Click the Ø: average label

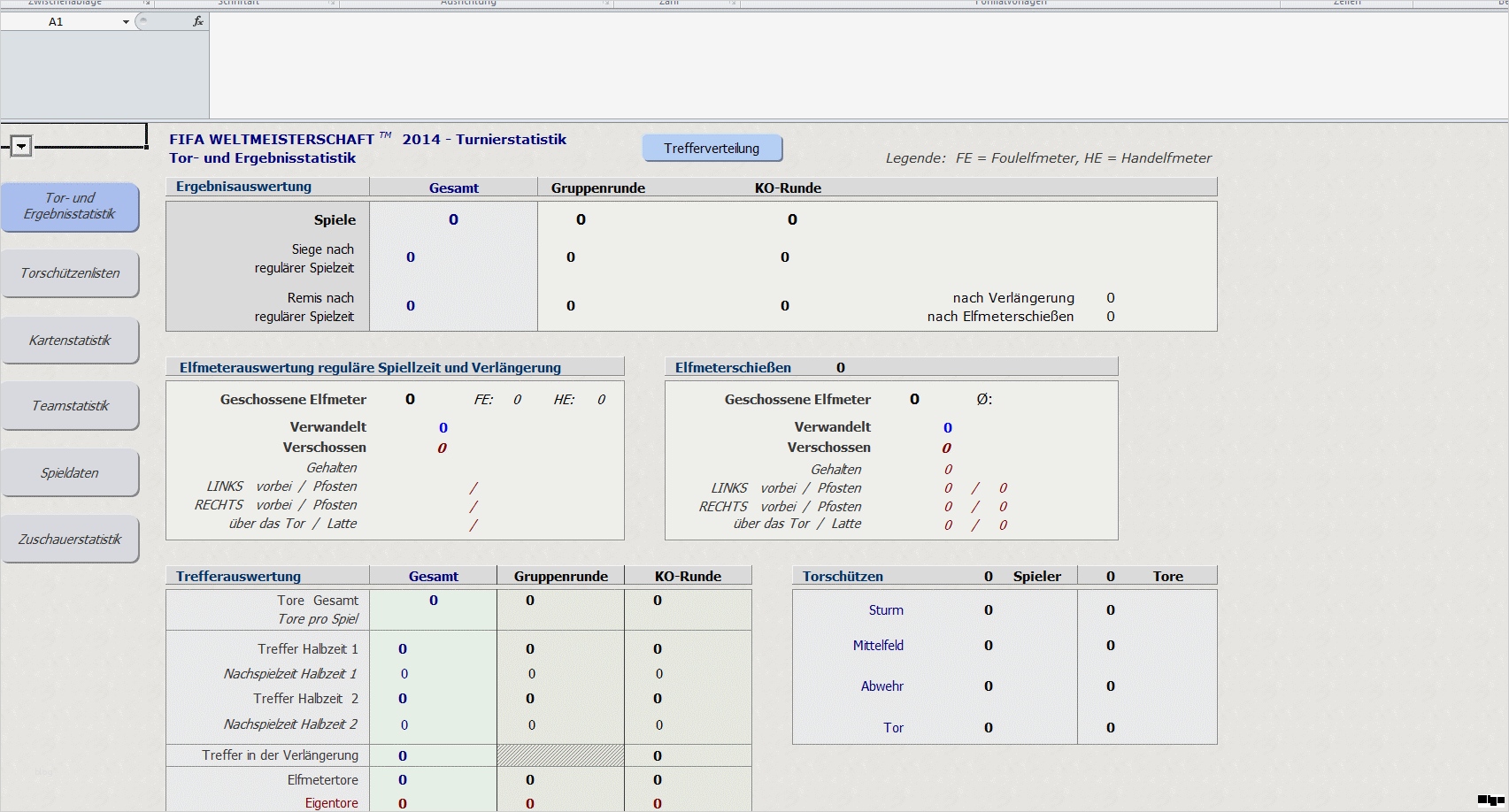click(x=984, y=400)
